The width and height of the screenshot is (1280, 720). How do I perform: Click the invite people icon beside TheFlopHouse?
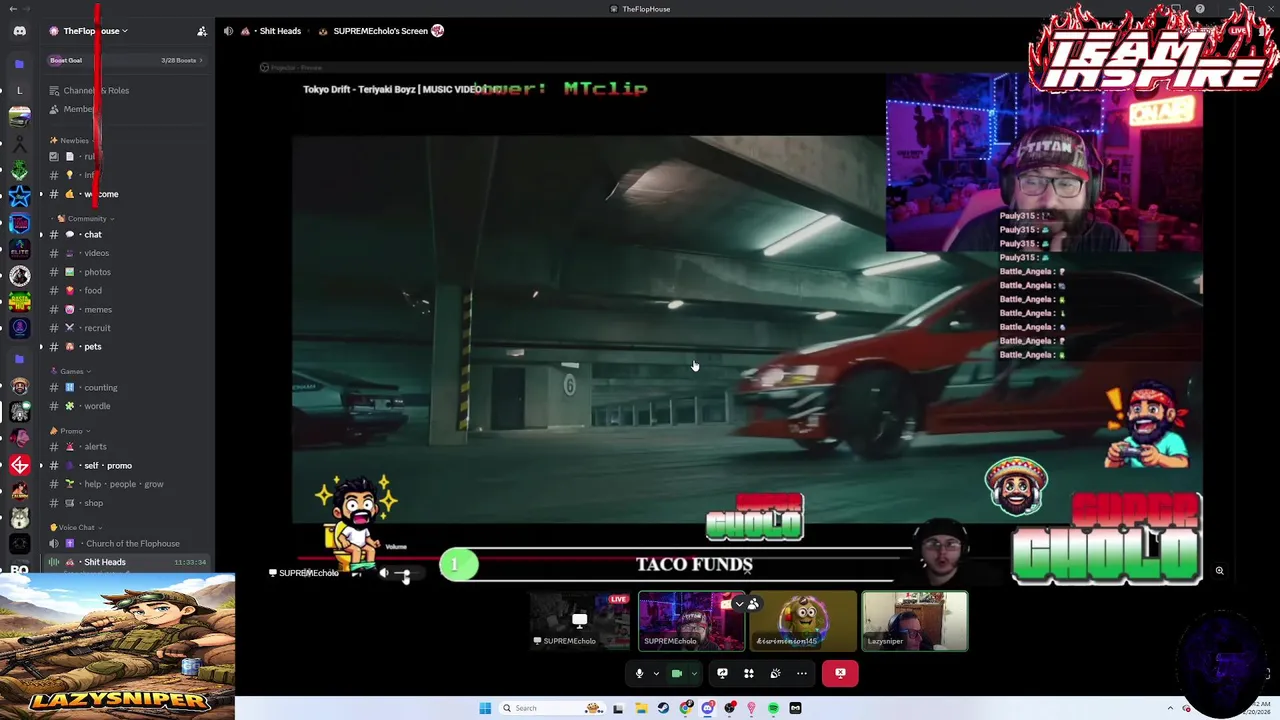(x=202, y=31)
